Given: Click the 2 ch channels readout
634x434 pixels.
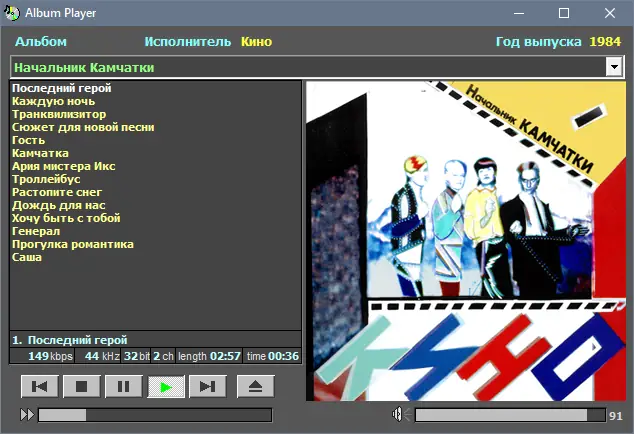Looking at the screenshot, I should pos(163,356).
